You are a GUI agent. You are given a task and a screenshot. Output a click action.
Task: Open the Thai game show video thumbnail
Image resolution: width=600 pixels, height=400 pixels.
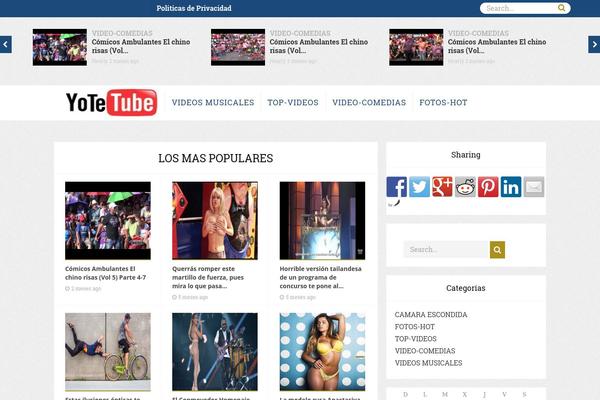pyautogui.click(x=322, y=221)
